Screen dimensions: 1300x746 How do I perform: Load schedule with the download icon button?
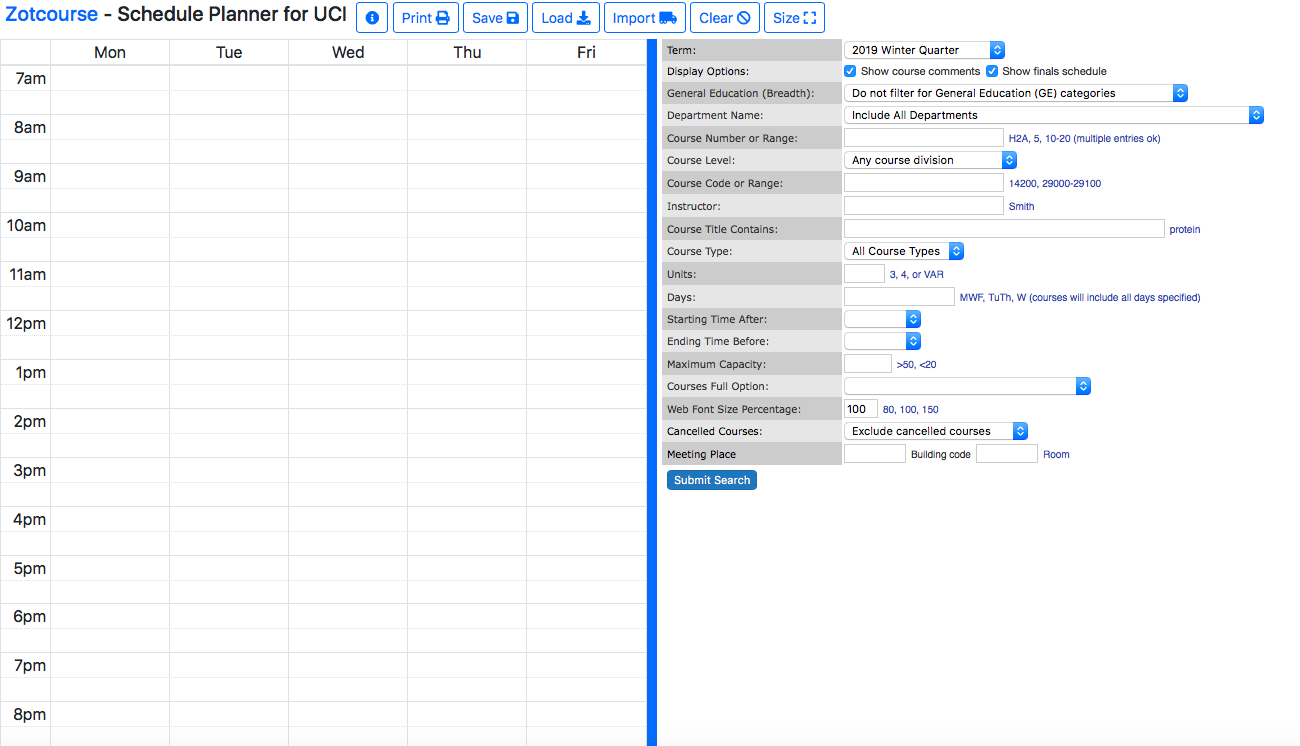coord(566,18)
